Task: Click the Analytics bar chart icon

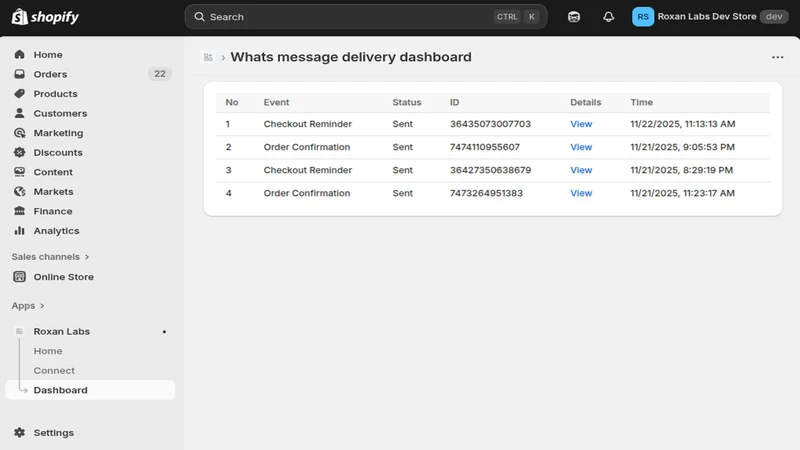Action: click(19, 231)
